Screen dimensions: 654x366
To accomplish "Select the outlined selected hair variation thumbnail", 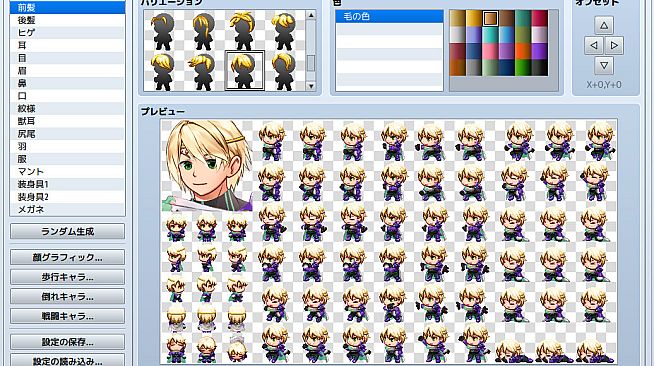I will [244, 70].
